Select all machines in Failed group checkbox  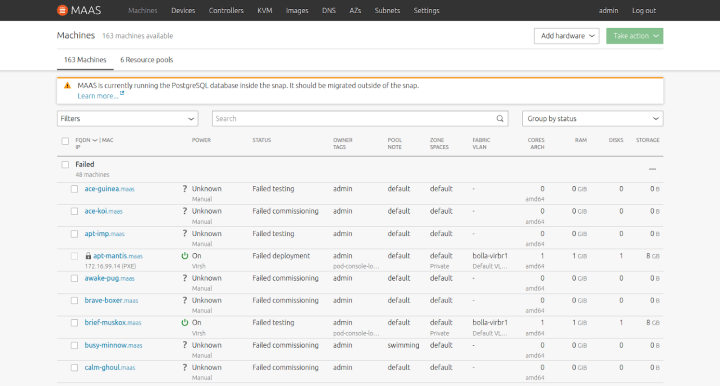tap(65, 164)
